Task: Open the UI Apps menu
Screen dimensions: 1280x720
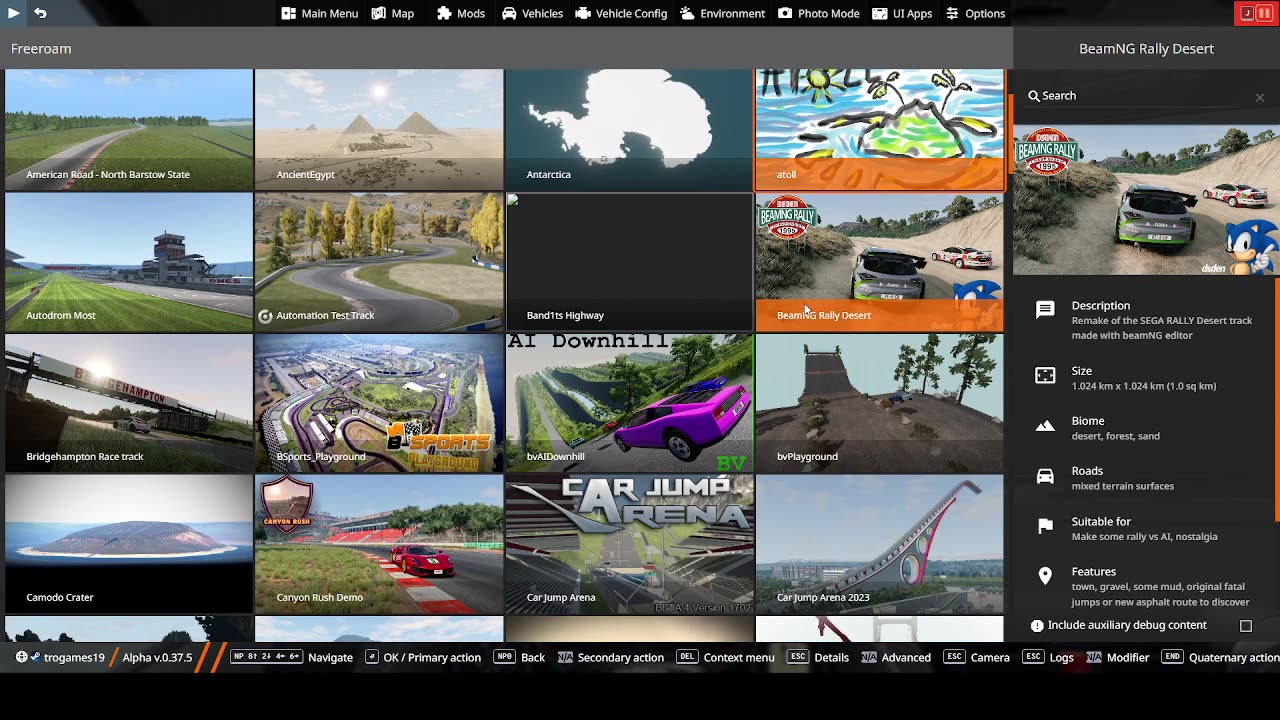Action: (x=902, y=13)
